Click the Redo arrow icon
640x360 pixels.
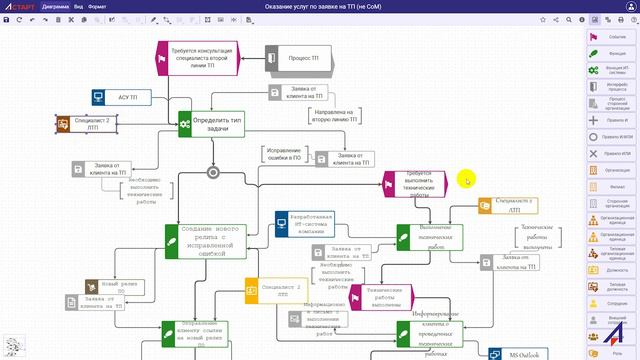point(45,20)
